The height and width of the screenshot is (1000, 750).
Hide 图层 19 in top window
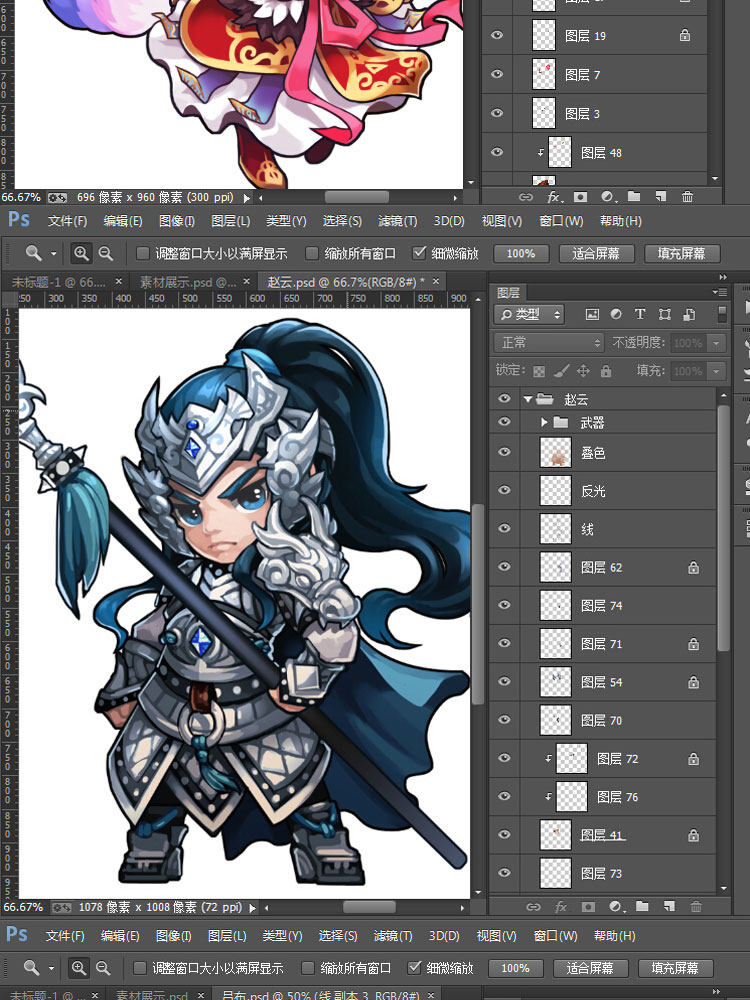497,35
